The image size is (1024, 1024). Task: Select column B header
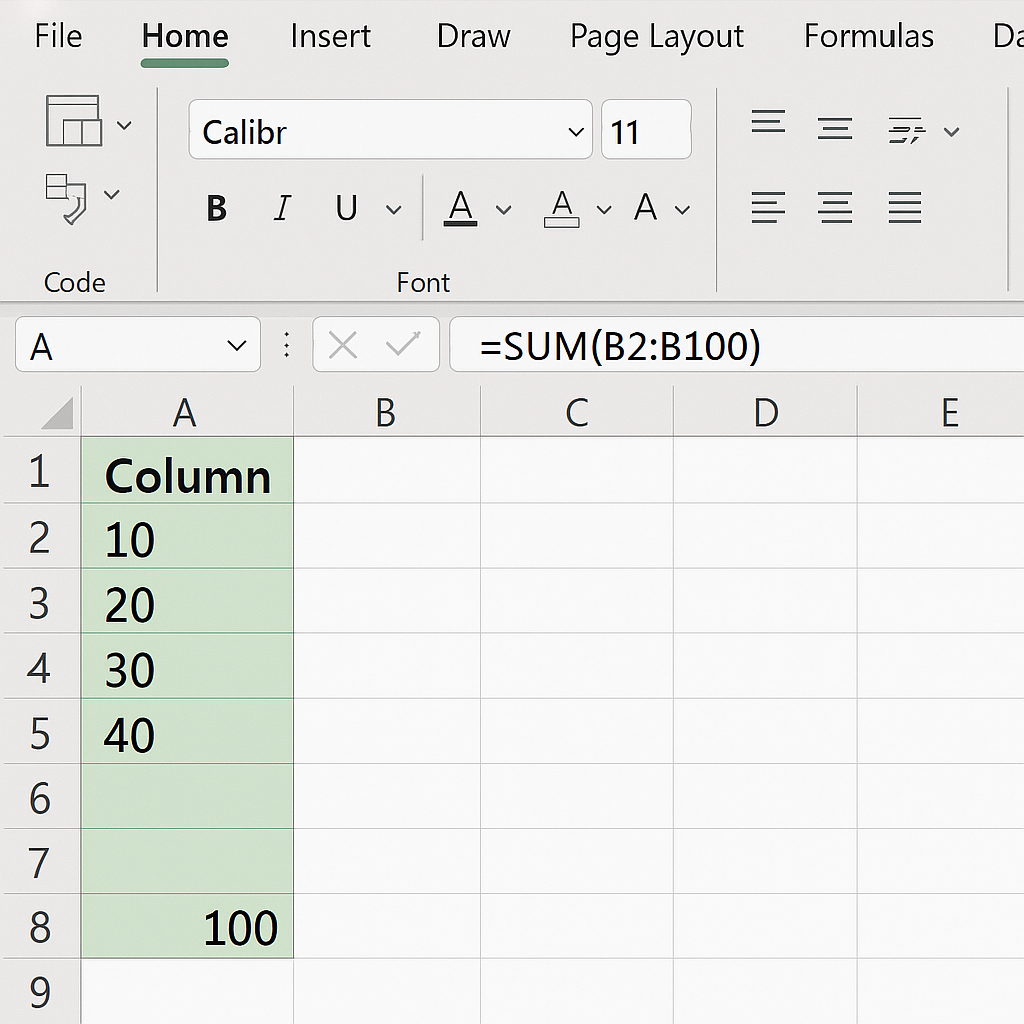386,411
